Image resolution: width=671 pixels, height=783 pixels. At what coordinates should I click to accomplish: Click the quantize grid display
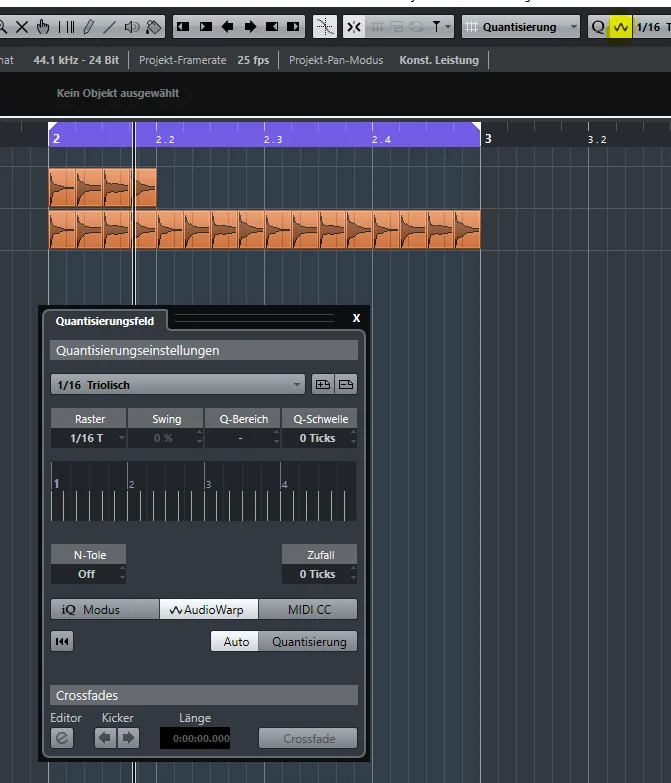pyautogui.click(x=204, y=491)
